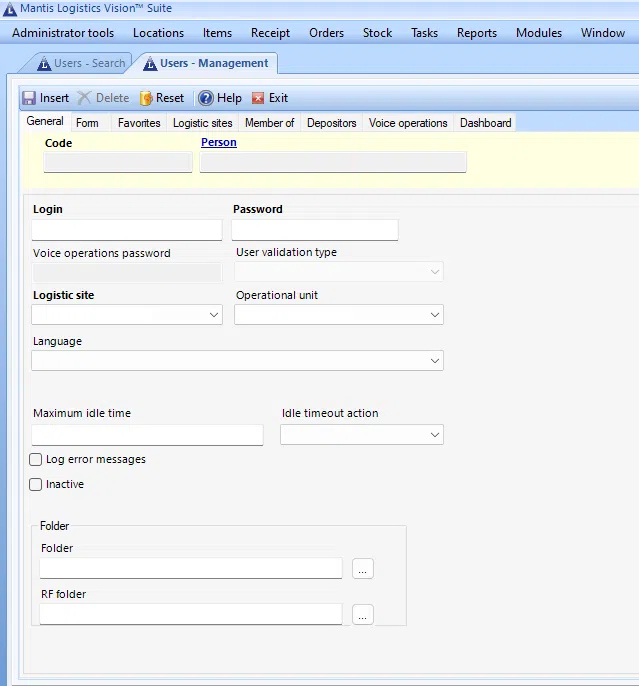Open Help via question mark icon
The height and width of the screenshot is (686, 639).
pyautogui.click(x=206, y=98)
